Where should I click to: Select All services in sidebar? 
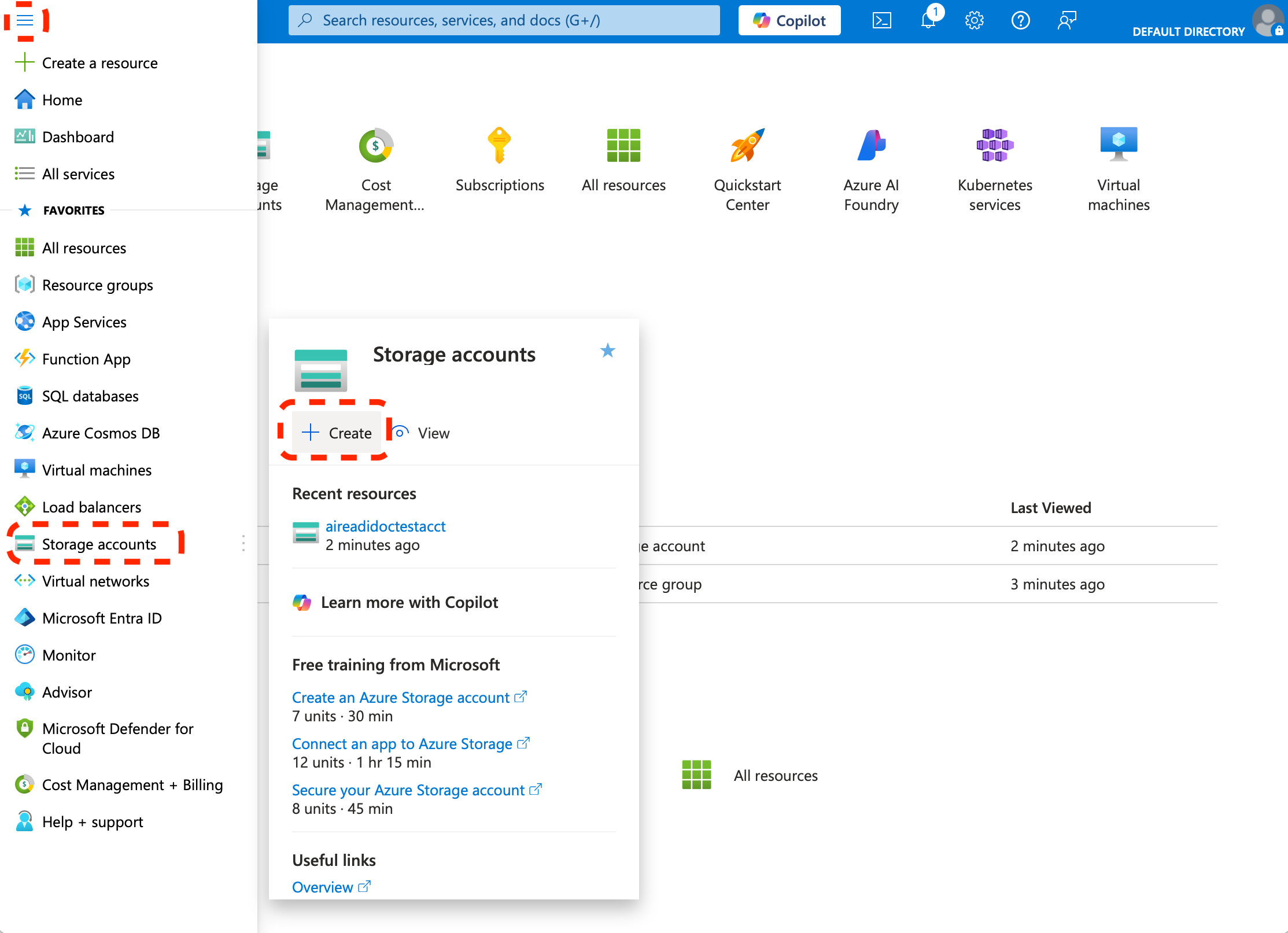[x=78, y=174]
